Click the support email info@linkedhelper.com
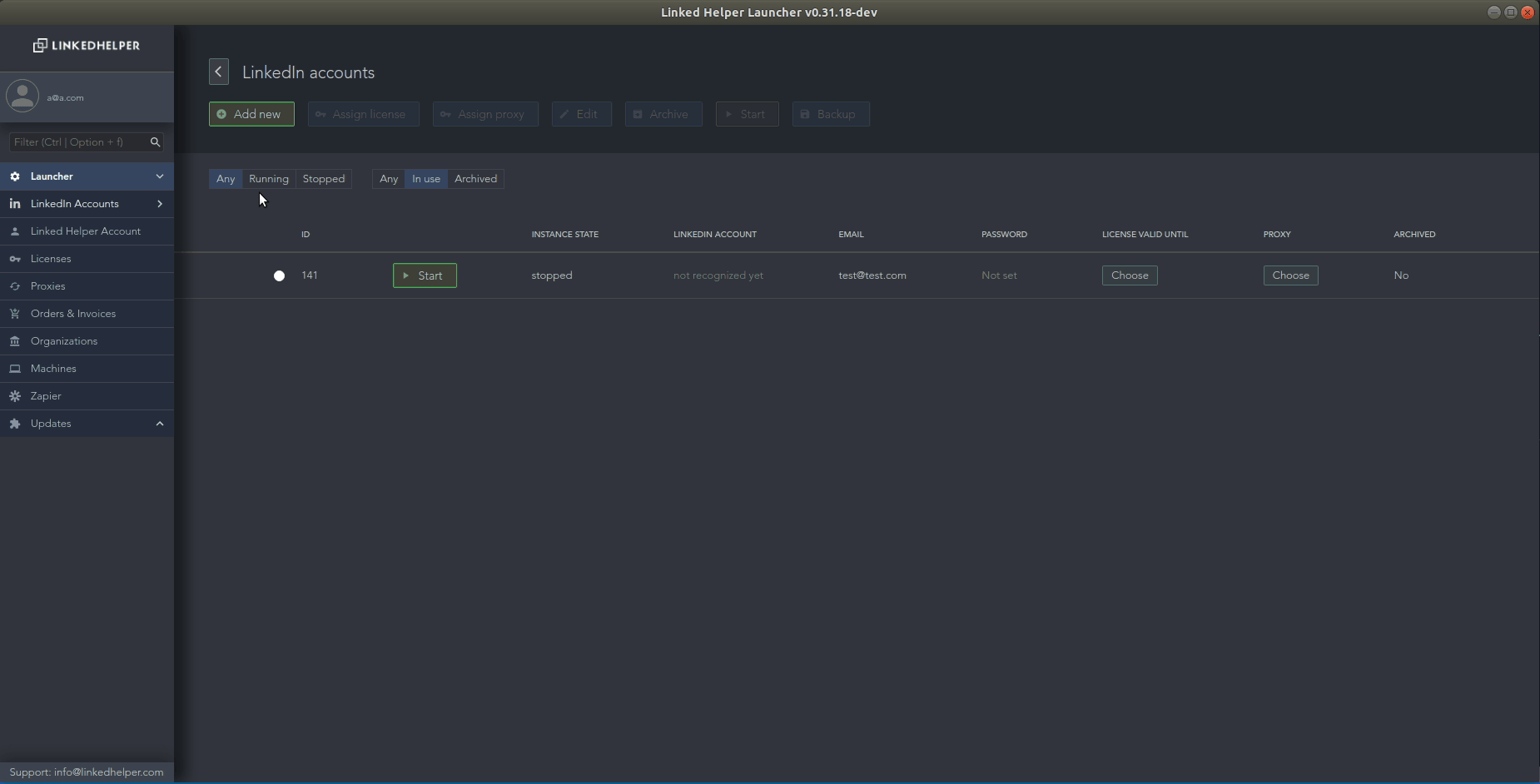This screenshot has width=1540, height=784. coord(109,772)
